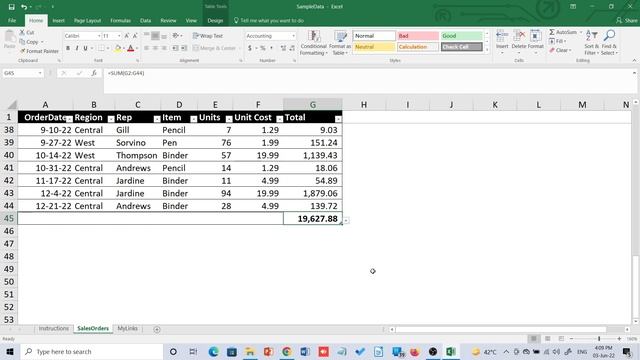The width and height of the screenshot is (640, 360).
Task: Switch to the Formulas ribbon tab
Action: point(120,20)
